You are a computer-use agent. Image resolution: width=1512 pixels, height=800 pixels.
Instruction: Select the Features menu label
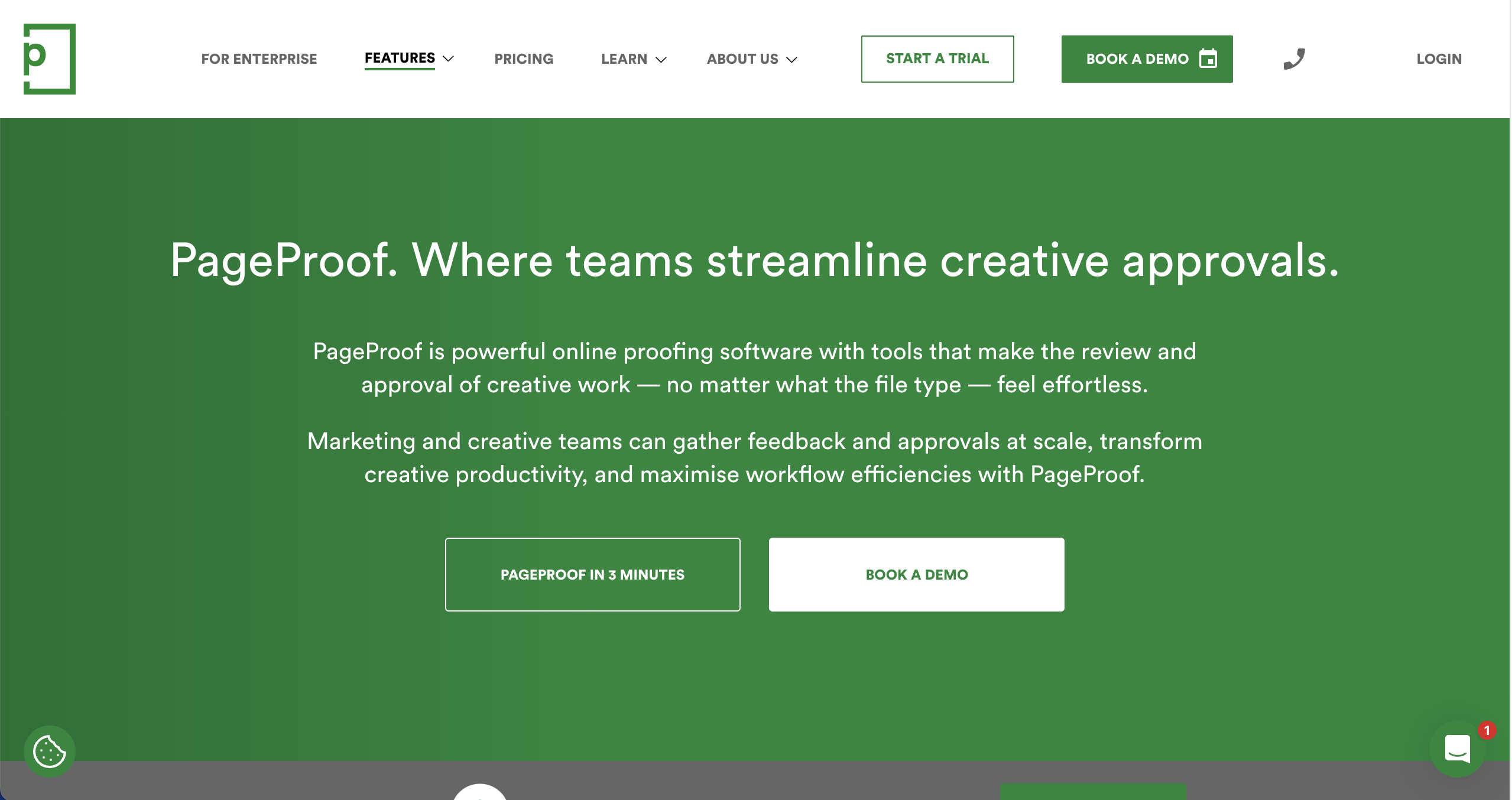coord(400,58)
